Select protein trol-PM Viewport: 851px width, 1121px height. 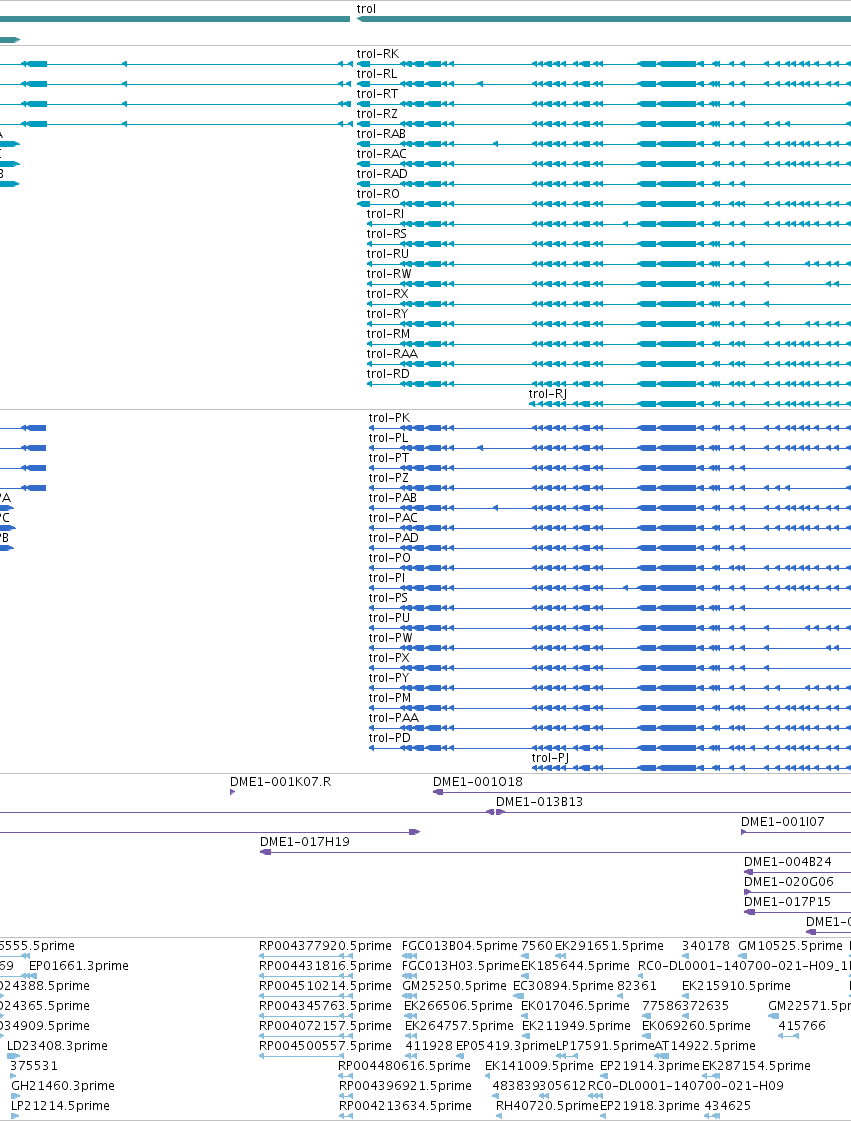pos(390,698)
